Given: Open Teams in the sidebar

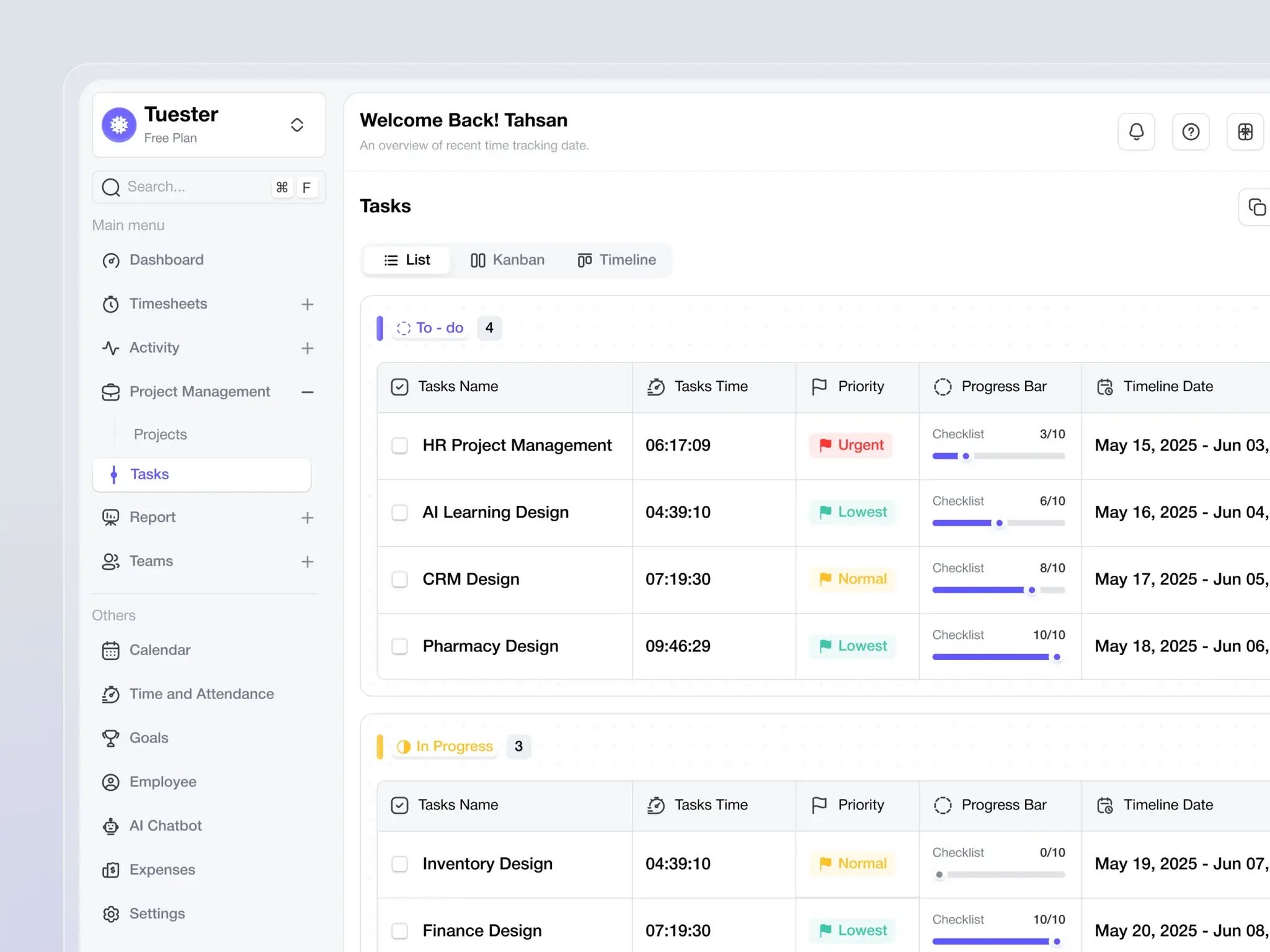Looking at the screenshot, I should coord(151,561).
